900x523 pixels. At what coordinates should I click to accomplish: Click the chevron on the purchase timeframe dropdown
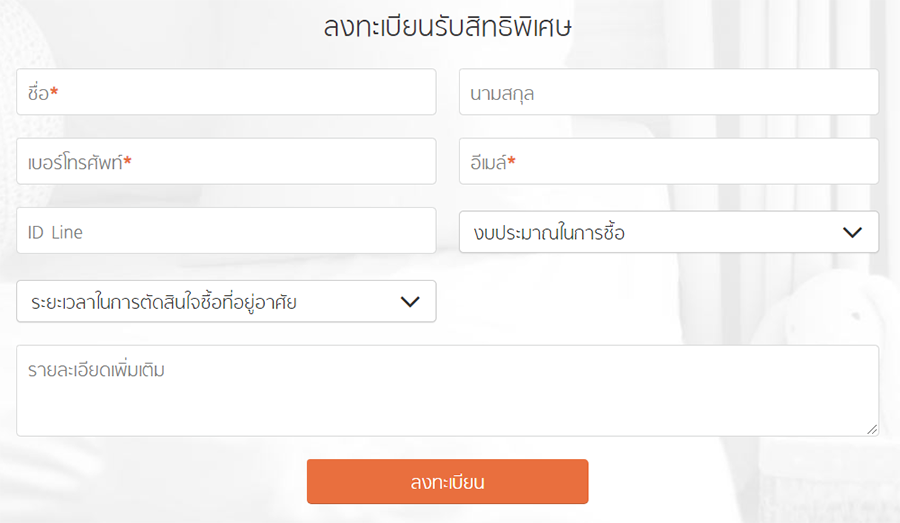click(x=410, y=301)
